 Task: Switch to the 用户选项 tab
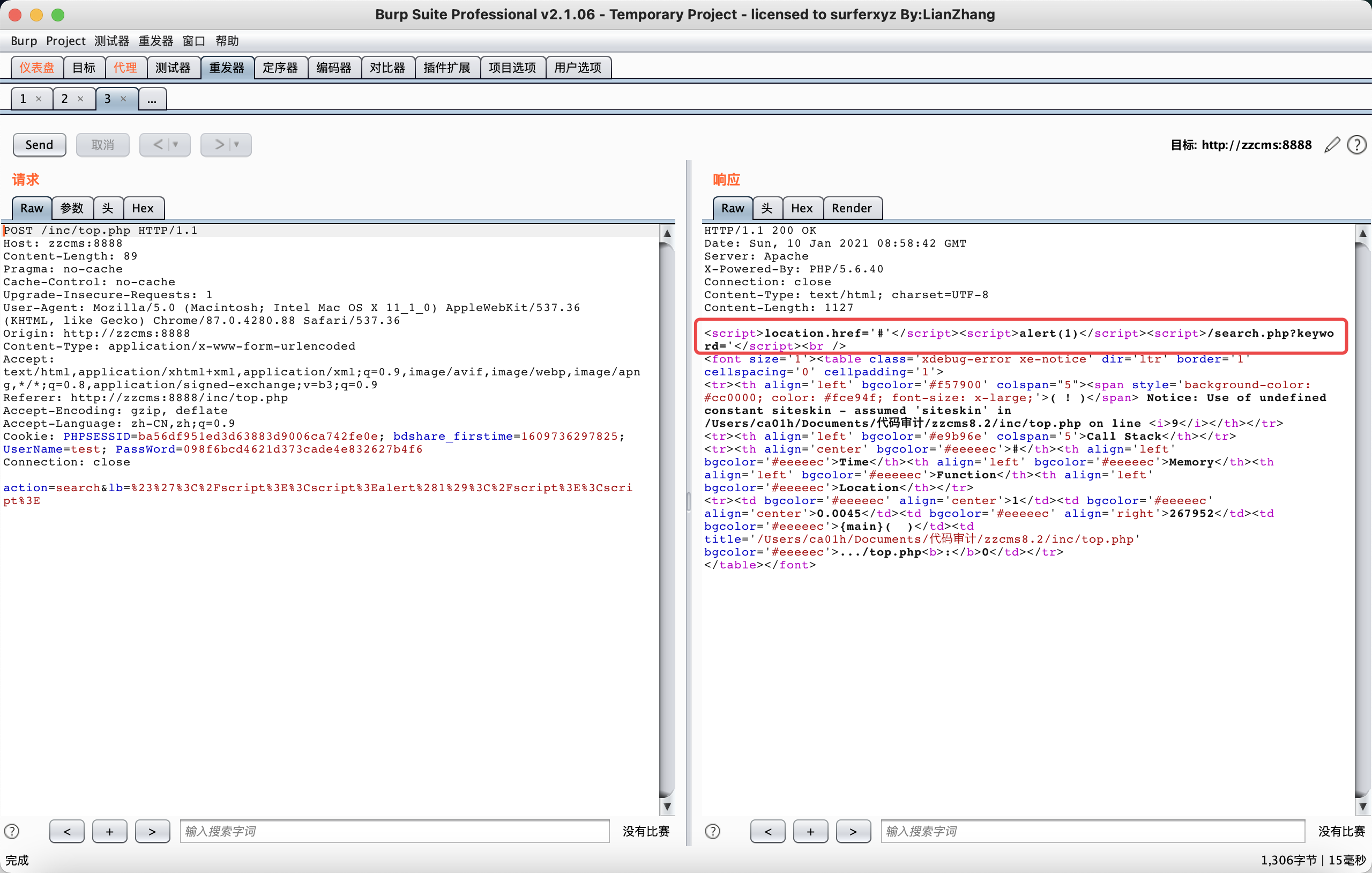[578, 68]
